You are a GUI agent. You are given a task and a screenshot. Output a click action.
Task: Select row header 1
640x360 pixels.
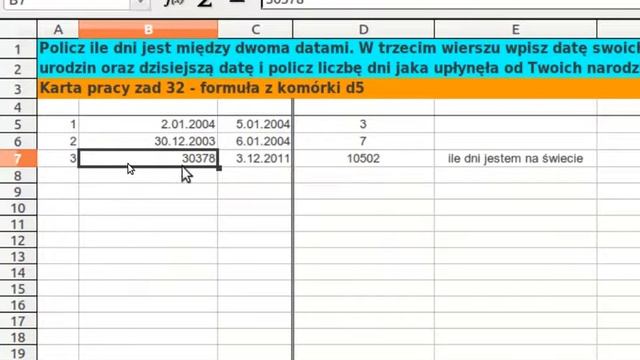(18, 49)
